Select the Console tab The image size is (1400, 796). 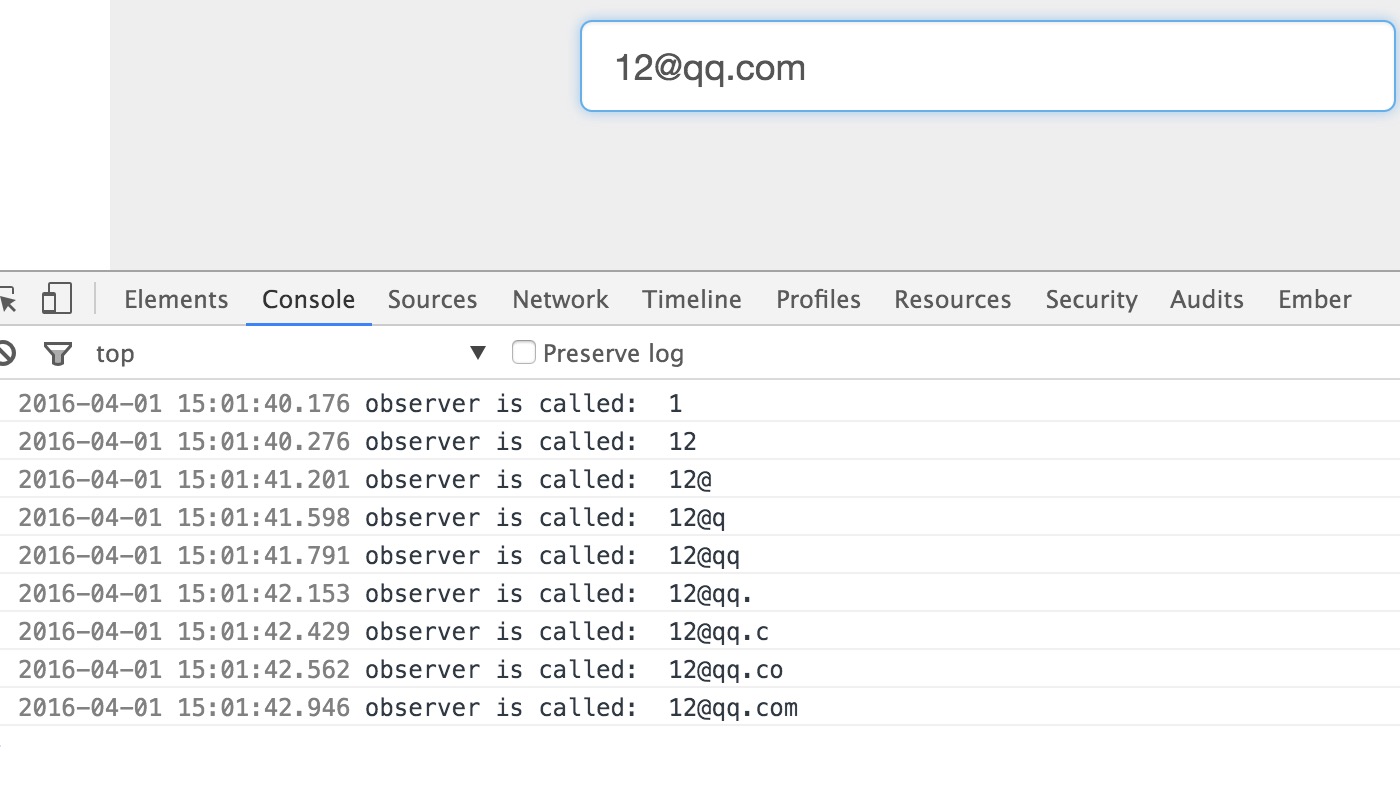(x=308, y=299)
